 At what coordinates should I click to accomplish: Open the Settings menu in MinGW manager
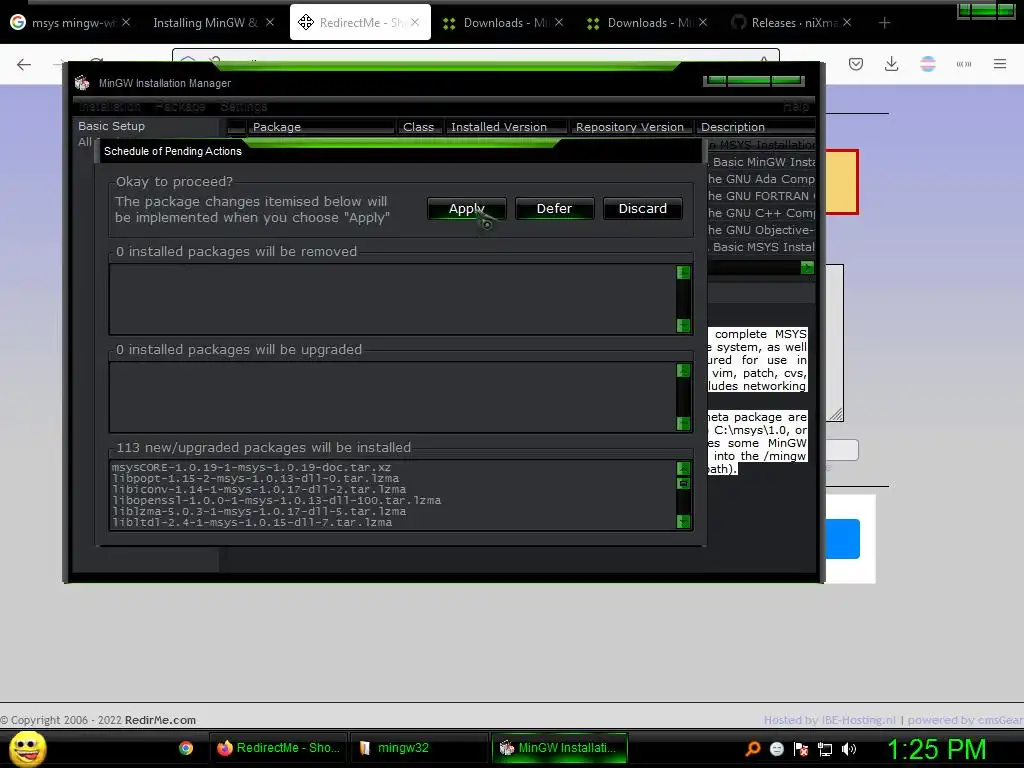pos(244,106)
